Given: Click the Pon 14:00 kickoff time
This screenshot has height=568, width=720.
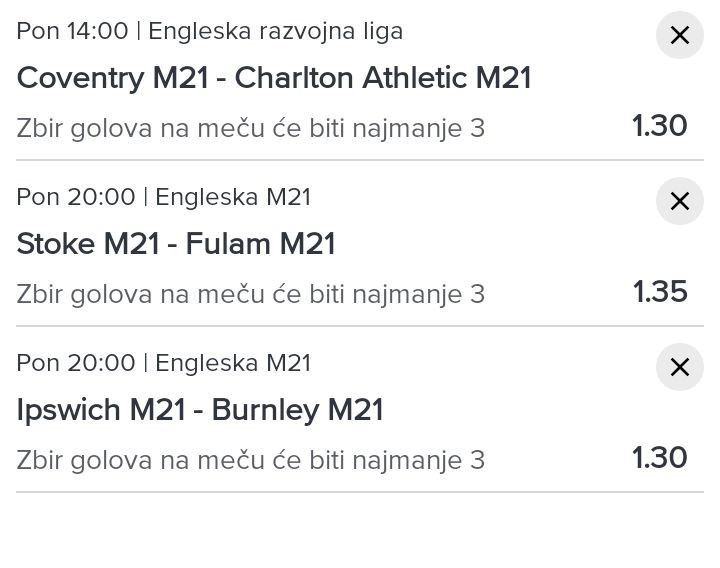Looking at the screenshot, I should click(x=73, y=32).
